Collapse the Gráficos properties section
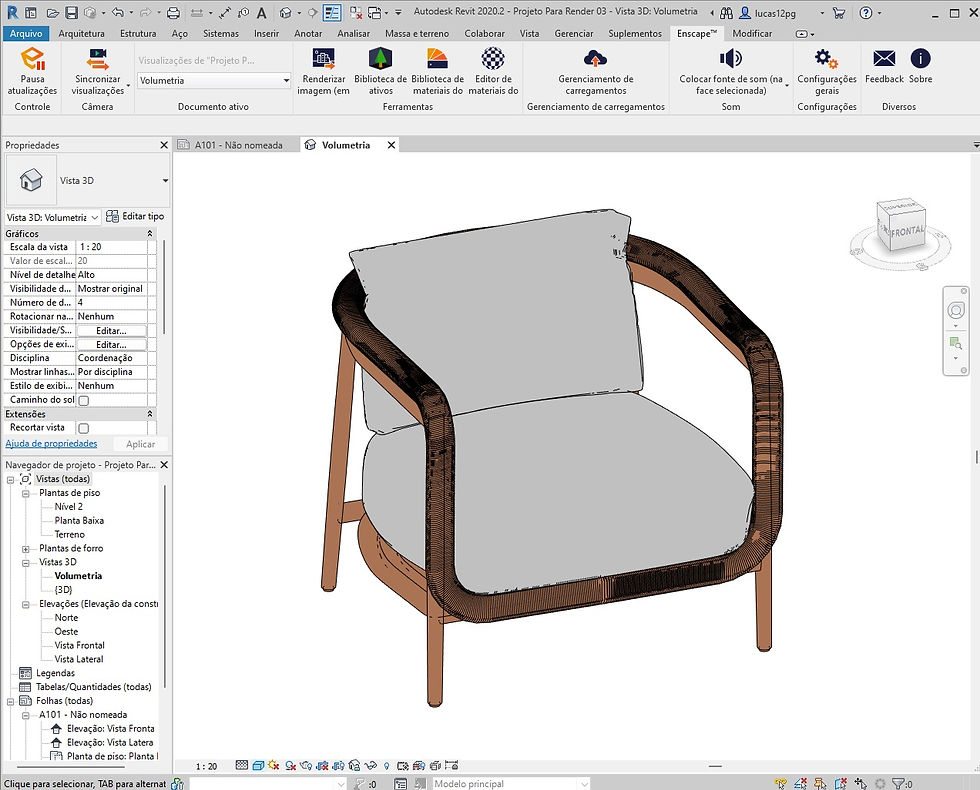The image size is (980, 790). tap(150, 234)
